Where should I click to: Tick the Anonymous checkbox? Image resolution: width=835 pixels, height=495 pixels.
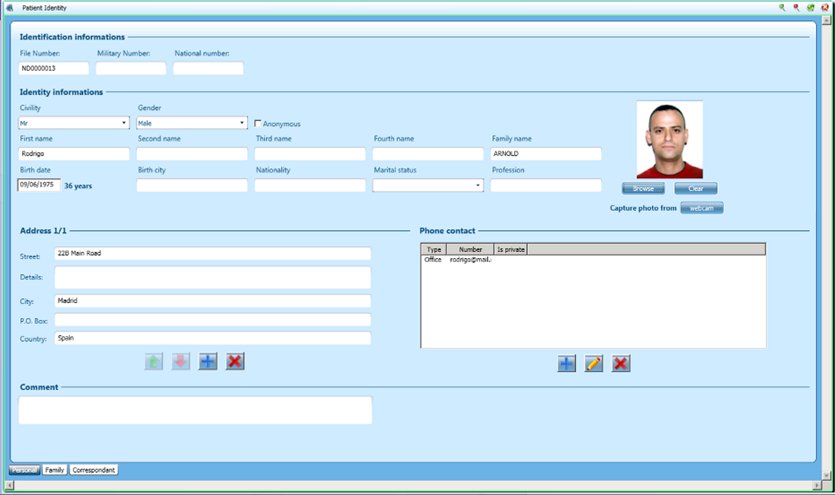tap(258, 124)
